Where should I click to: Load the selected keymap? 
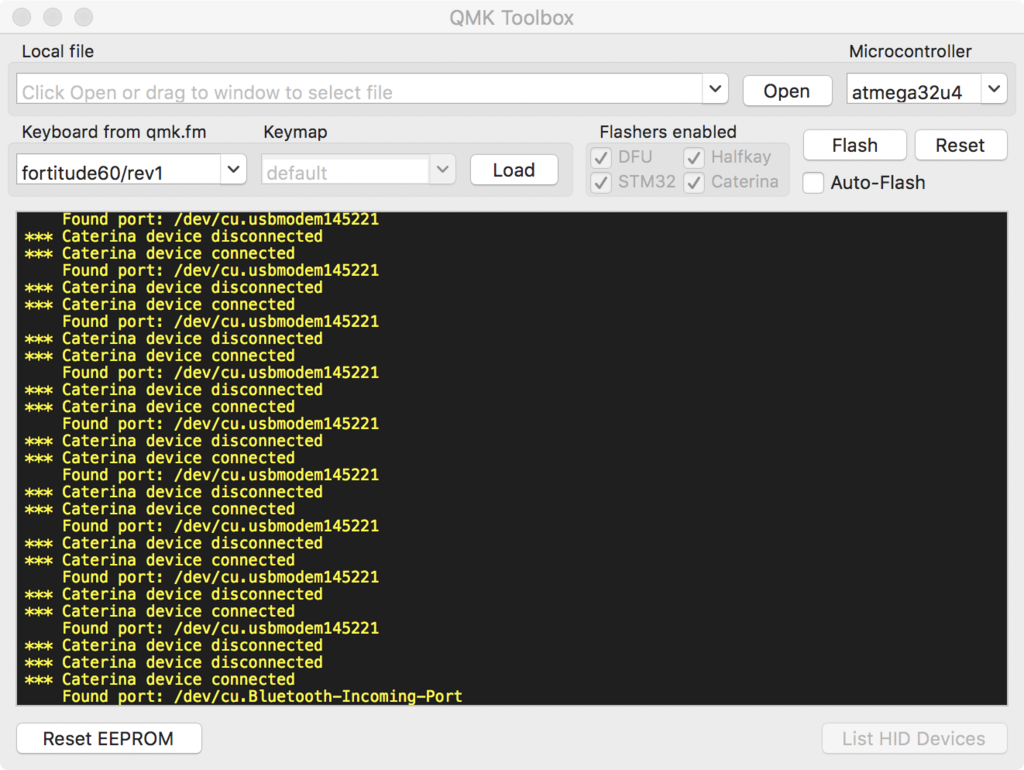coord(514,170)
